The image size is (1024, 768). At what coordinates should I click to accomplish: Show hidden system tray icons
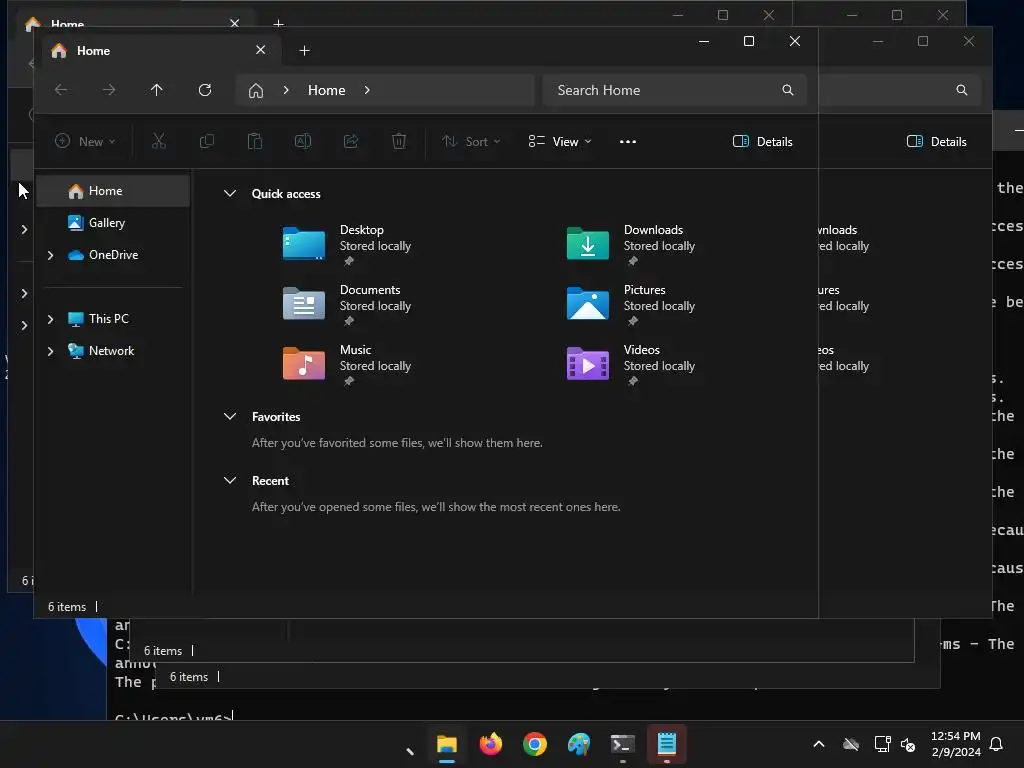point(818,744)
